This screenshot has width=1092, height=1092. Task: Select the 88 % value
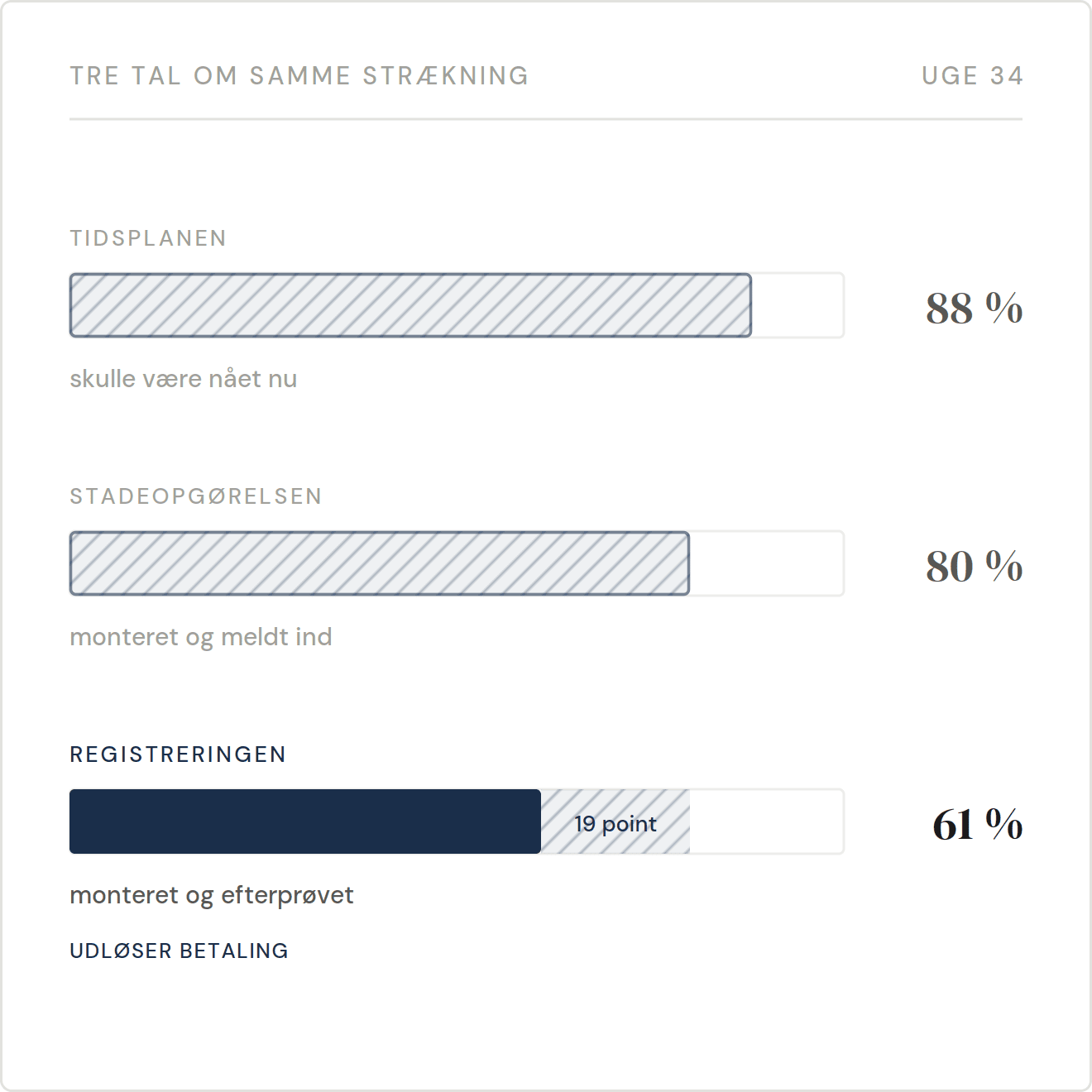974,308
